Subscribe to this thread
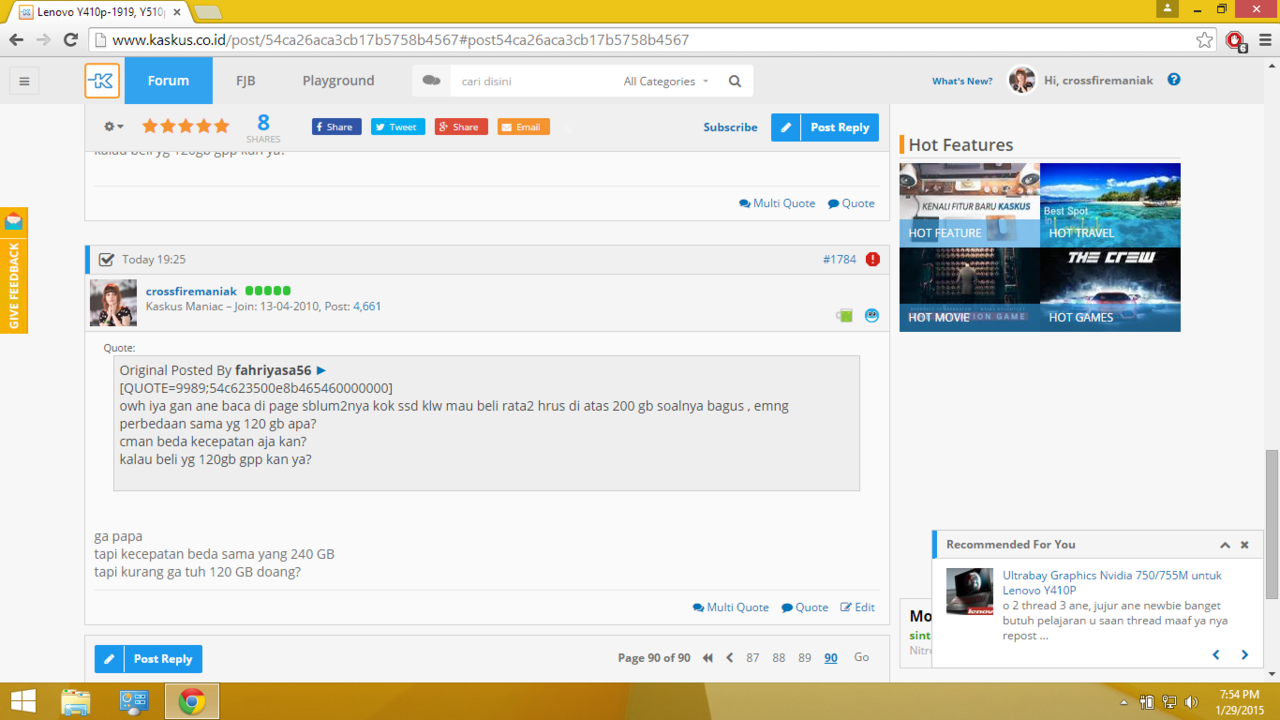Image resolution: width=1280 pixels, height=720 pixels. point(730,127)
